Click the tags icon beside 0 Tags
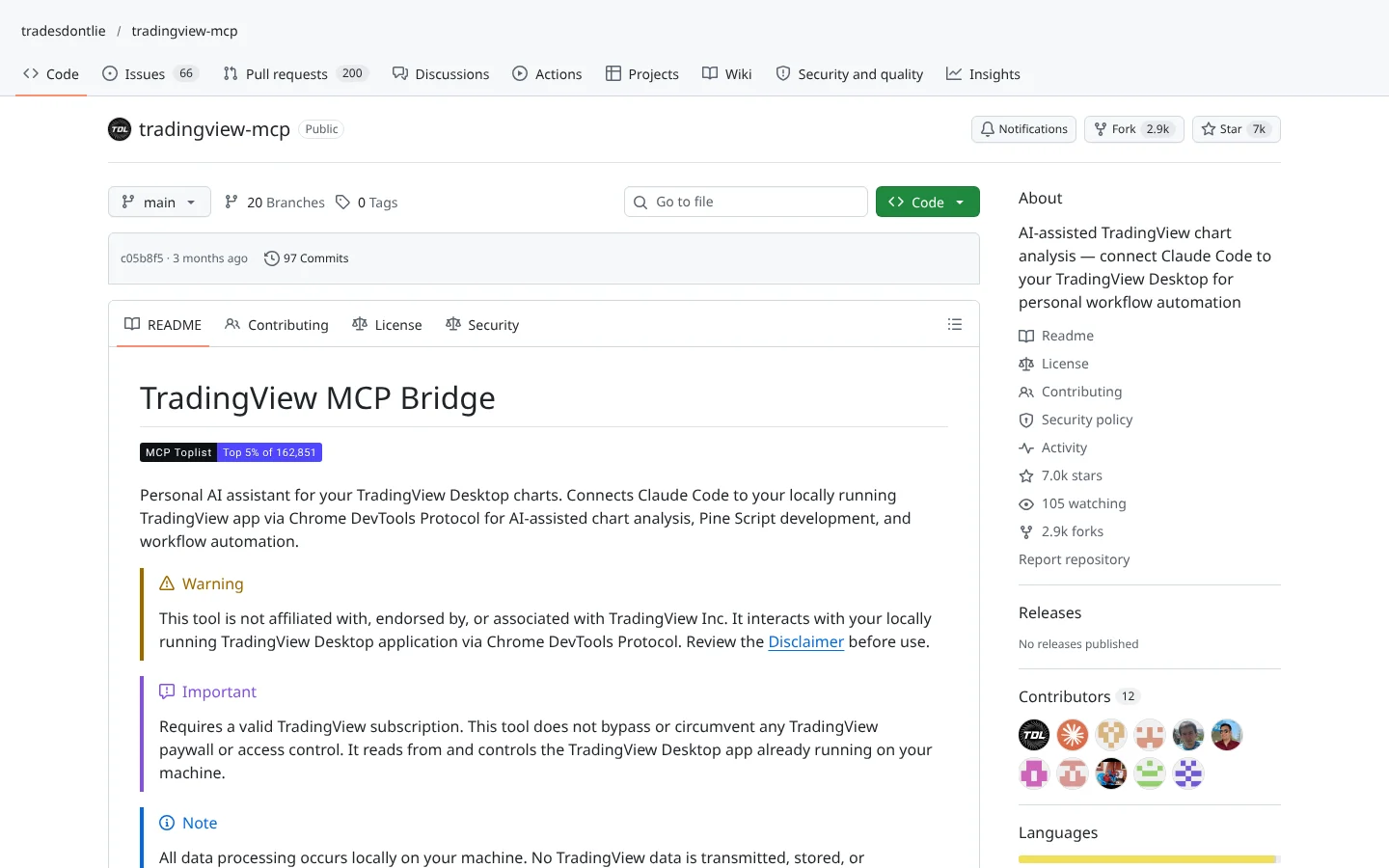 click(342, 203)
